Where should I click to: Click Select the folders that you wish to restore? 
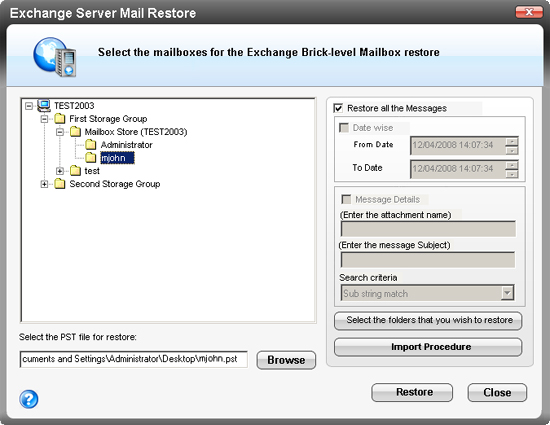(428, 321)
